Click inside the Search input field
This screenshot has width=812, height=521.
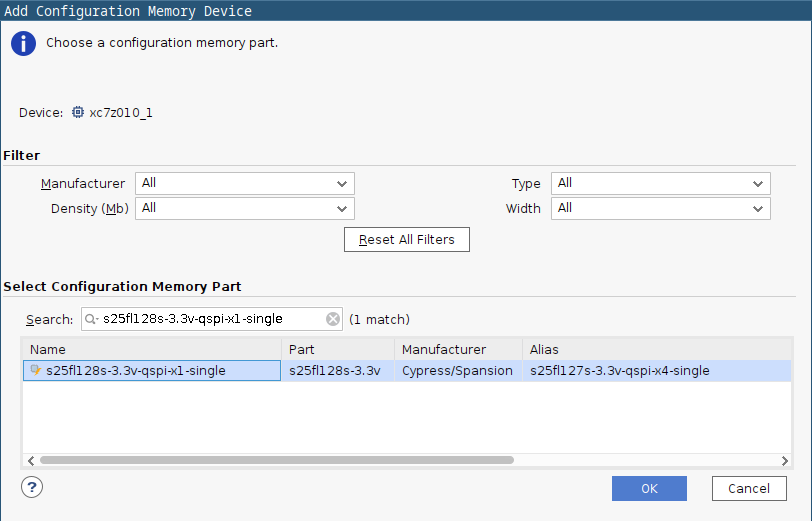pos(212,319)
